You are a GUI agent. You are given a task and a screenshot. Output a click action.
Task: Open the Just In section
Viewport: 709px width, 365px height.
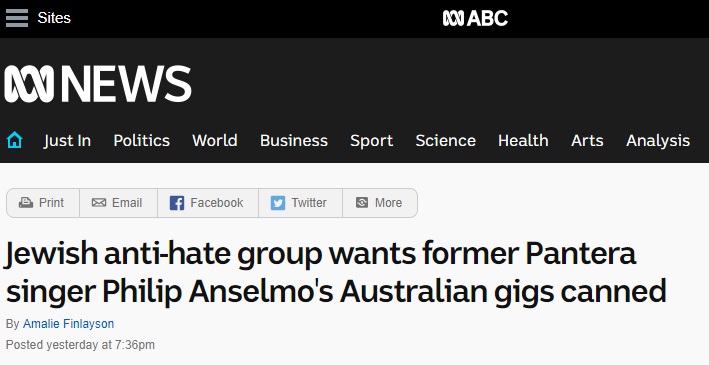[x=67, y=141]
